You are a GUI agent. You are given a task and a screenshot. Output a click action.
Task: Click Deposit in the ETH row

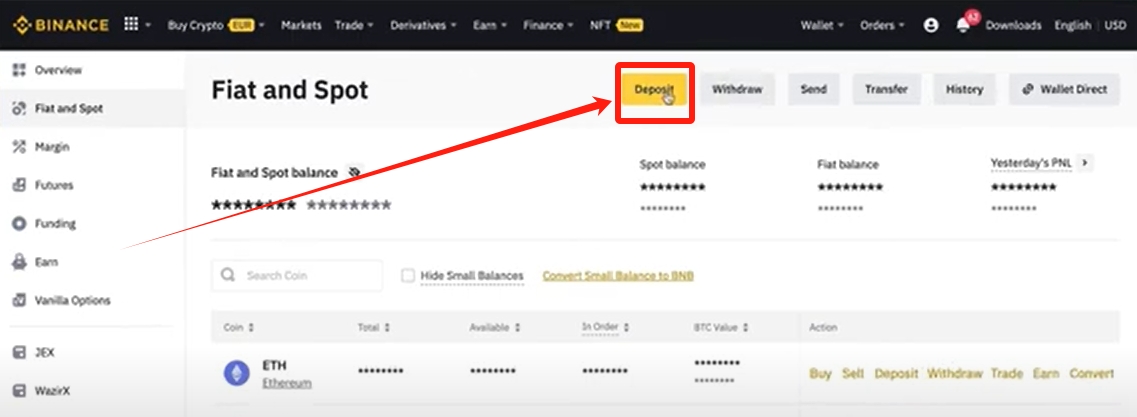(x=896, y=373)
